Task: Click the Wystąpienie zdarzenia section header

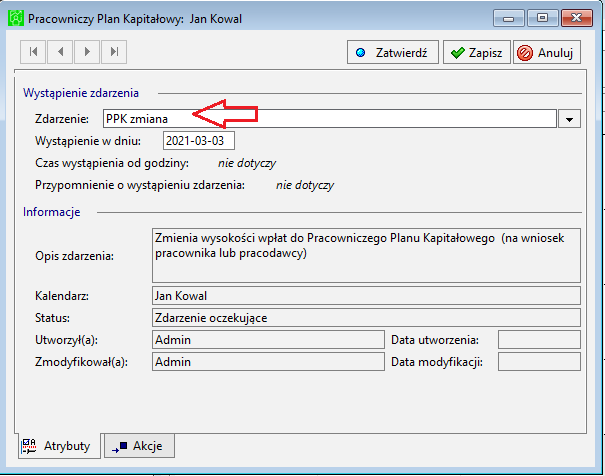Action: 81,93
